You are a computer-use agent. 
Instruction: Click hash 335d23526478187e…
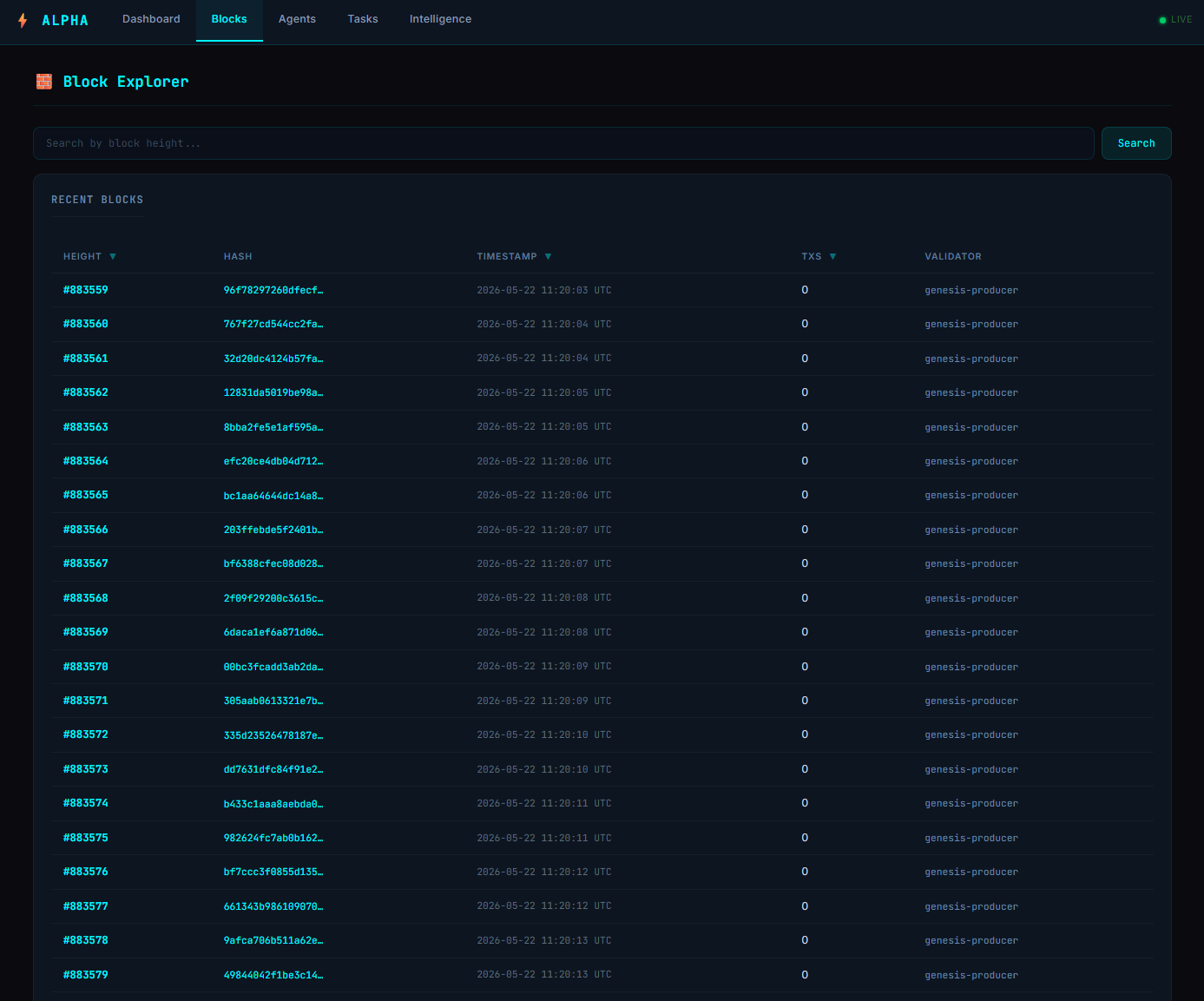point(273,734)
